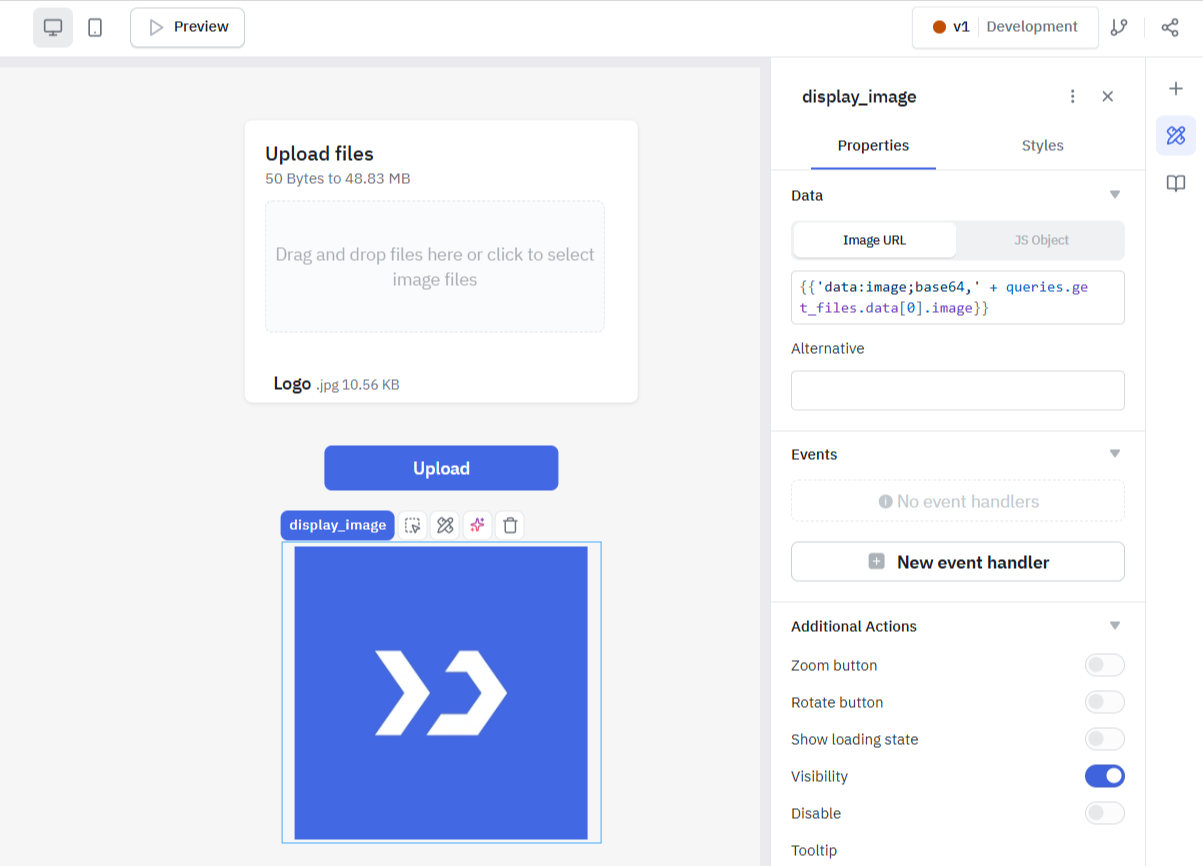Open the branch/version control icon
This screenshot has height=866, width=1203.
pyautogui.click(x=1119, y=28)
